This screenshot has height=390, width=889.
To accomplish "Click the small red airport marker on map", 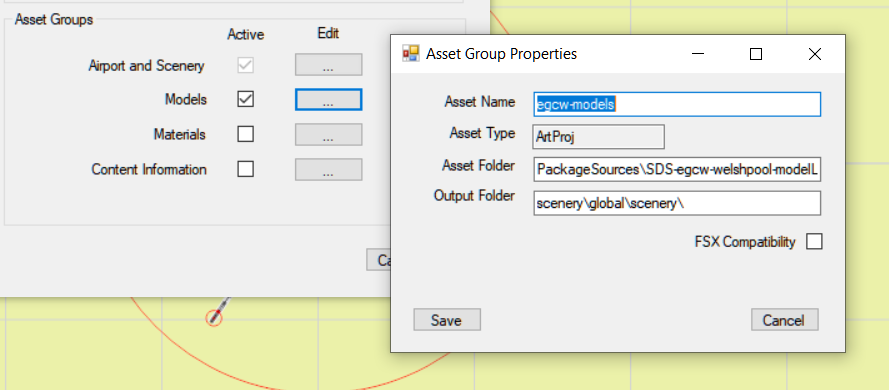I will click(214, 318).
